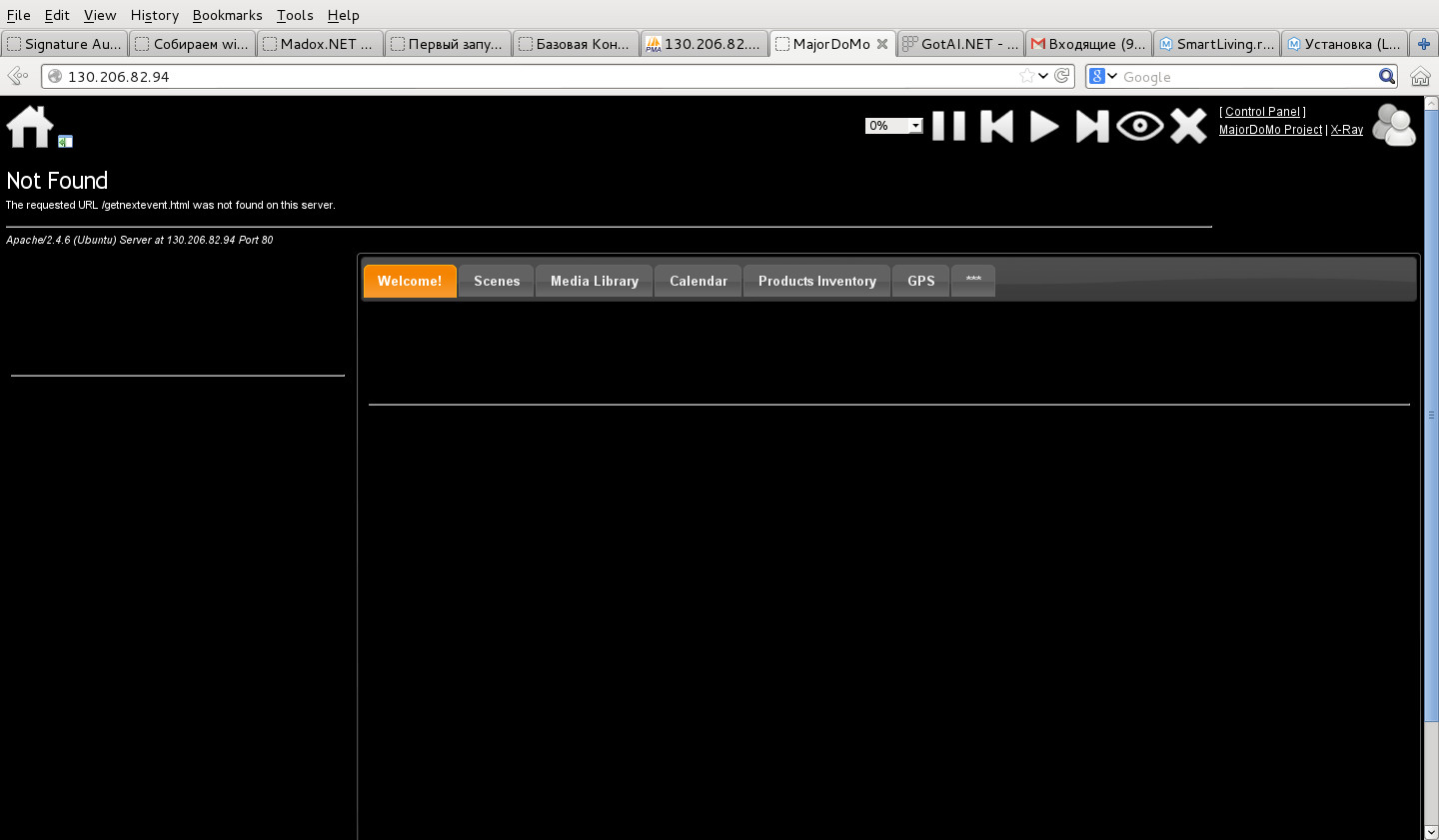1439x840 pixels.
Task: Close the MajorDoMo browser tab
Action: coord(882,44)
